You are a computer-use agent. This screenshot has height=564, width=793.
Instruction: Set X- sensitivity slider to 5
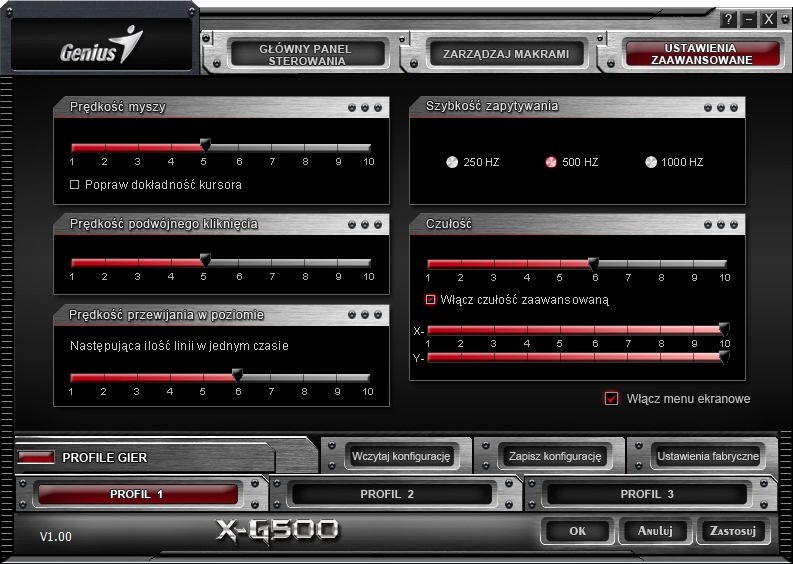tap(560, 331)
